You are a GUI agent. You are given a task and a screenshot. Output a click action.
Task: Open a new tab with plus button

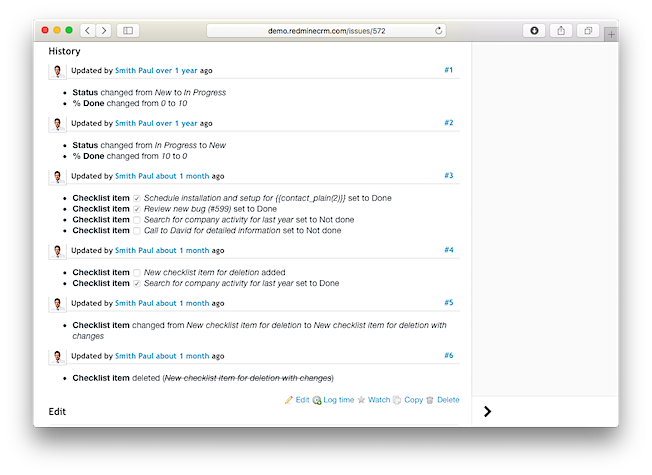[x=611, y=33]
